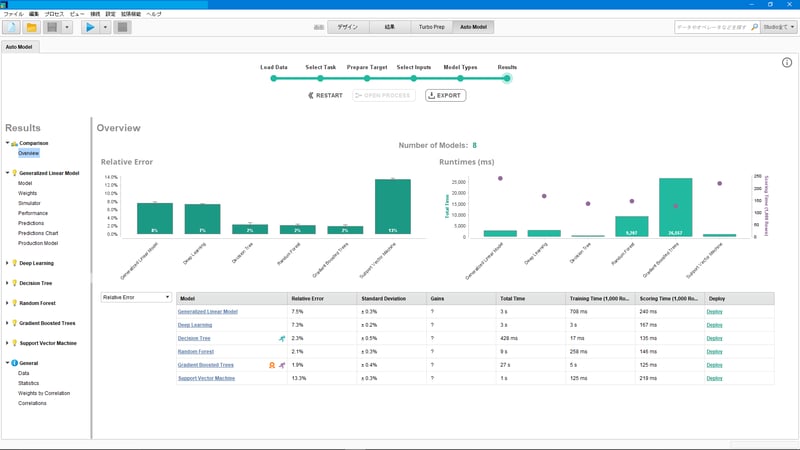Click the search magnifier icon
Image resolution: width=800 pixels, height=450 pixels.
(755, 27)
